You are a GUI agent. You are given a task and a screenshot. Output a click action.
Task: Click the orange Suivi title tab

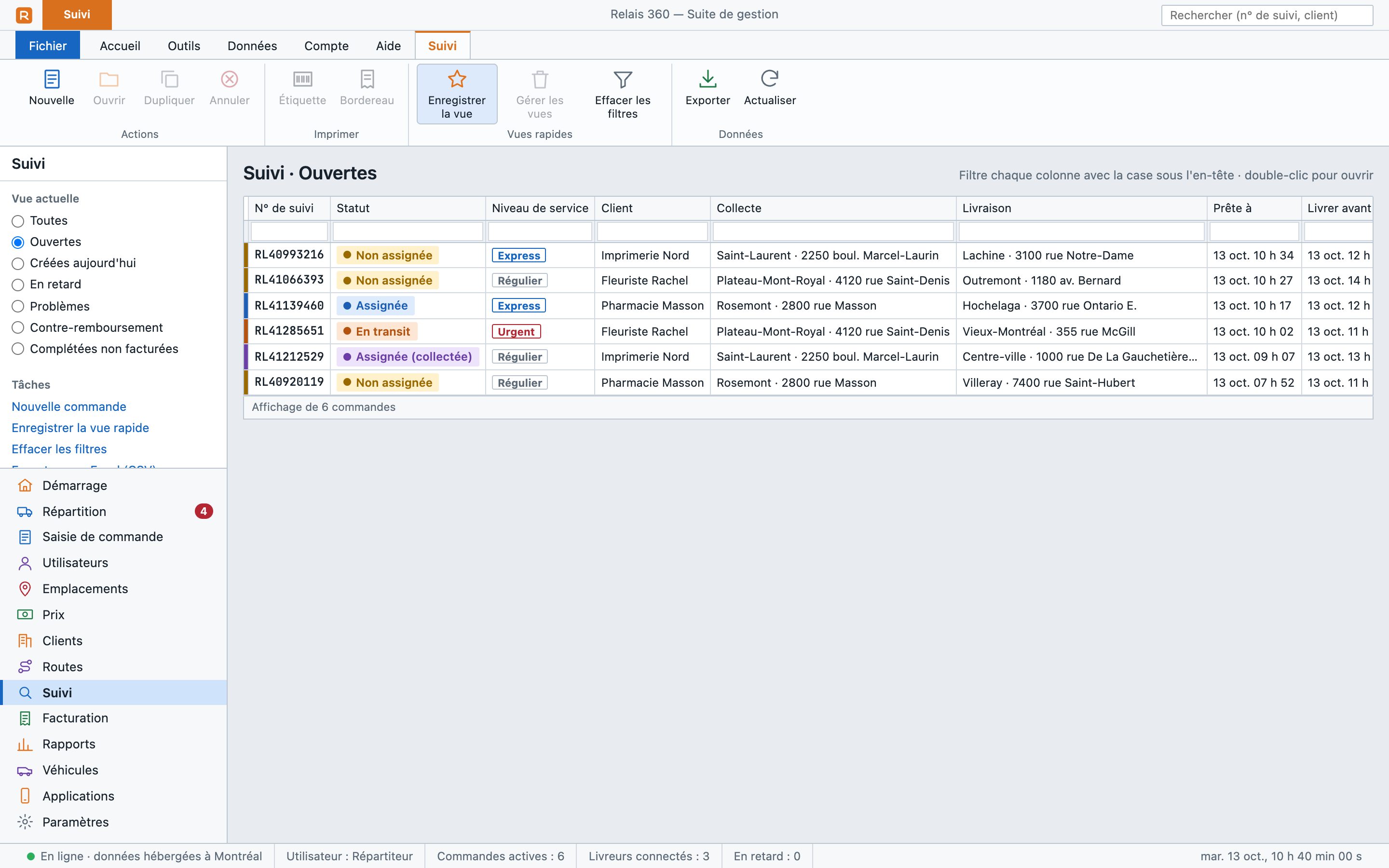pos(77,15)
